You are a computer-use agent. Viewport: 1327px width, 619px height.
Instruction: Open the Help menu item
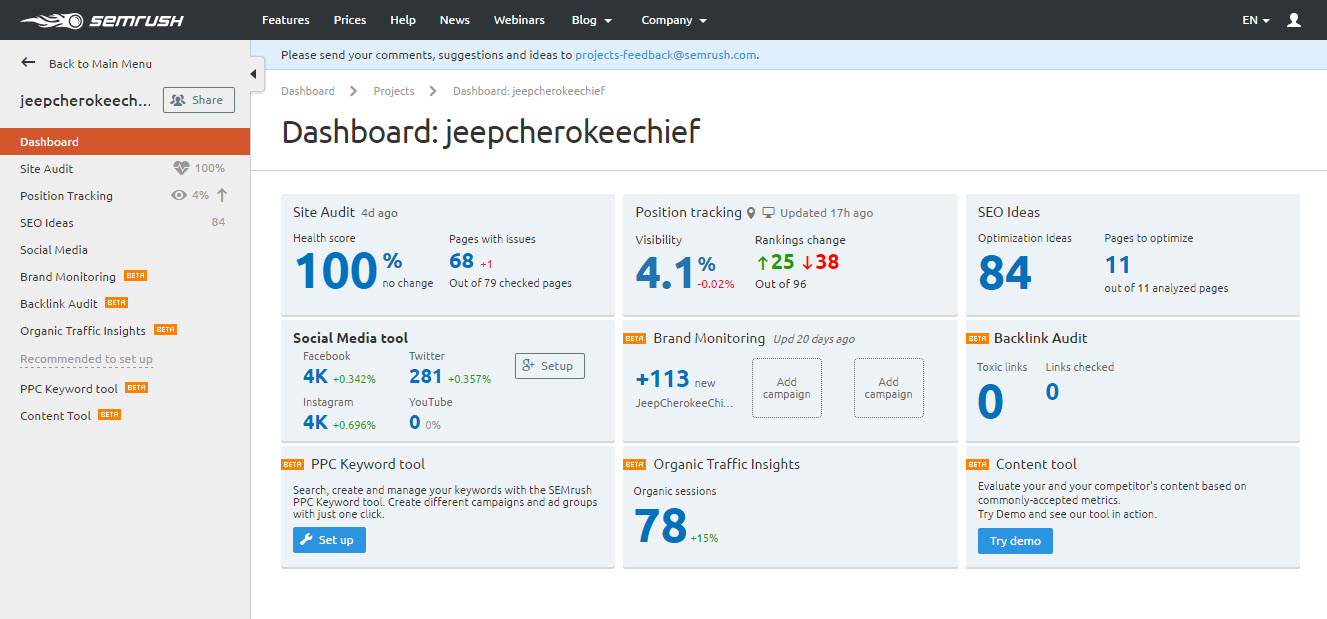click(x=403, y=20)
